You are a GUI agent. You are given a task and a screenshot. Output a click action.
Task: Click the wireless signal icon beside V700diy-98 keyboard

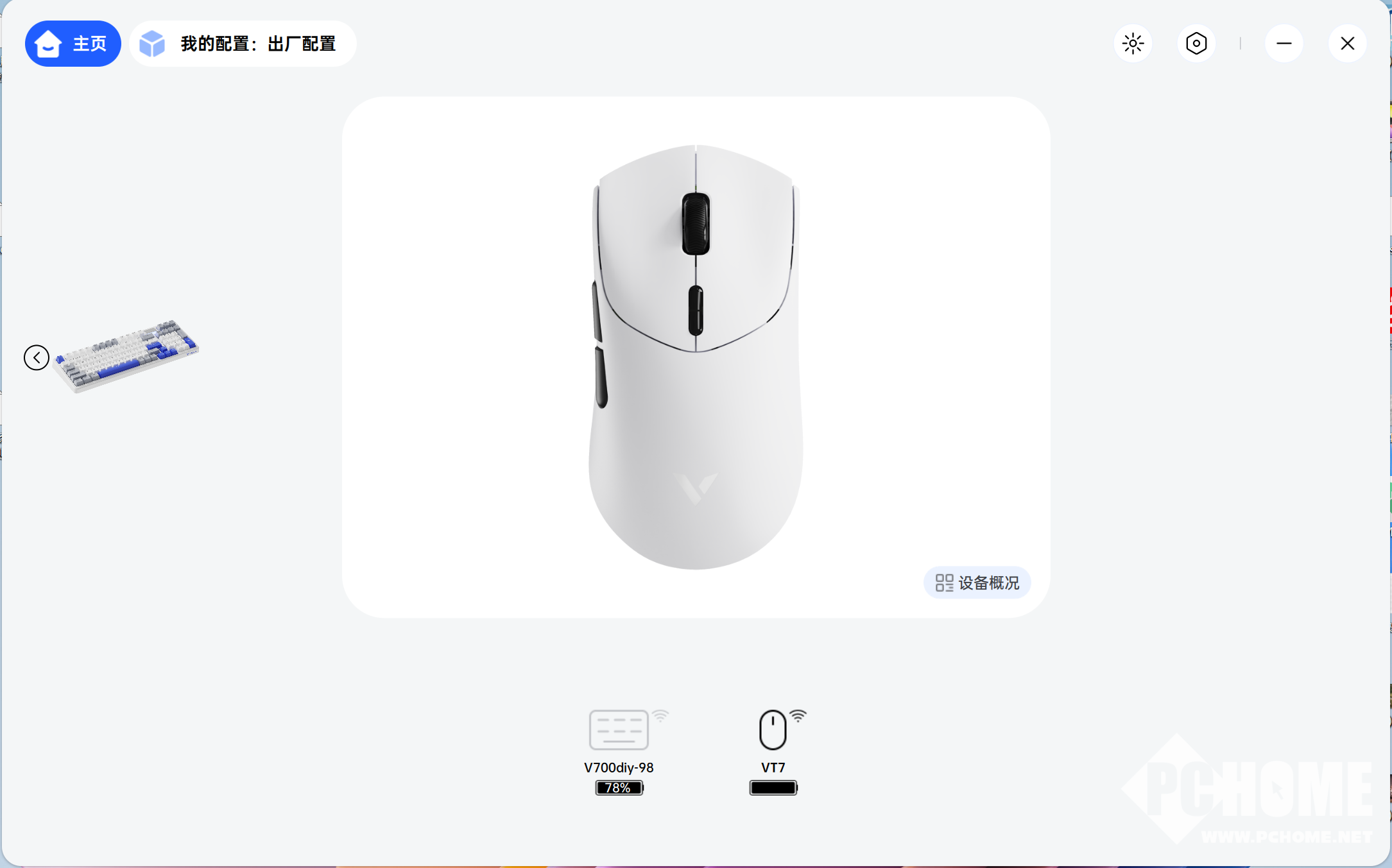(x=660, y=715)
